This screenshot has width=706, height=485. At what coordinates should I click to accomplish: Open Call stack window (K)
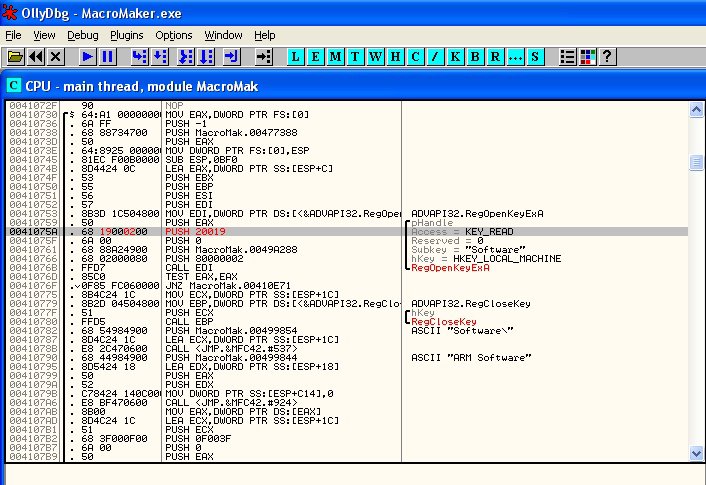455,57
